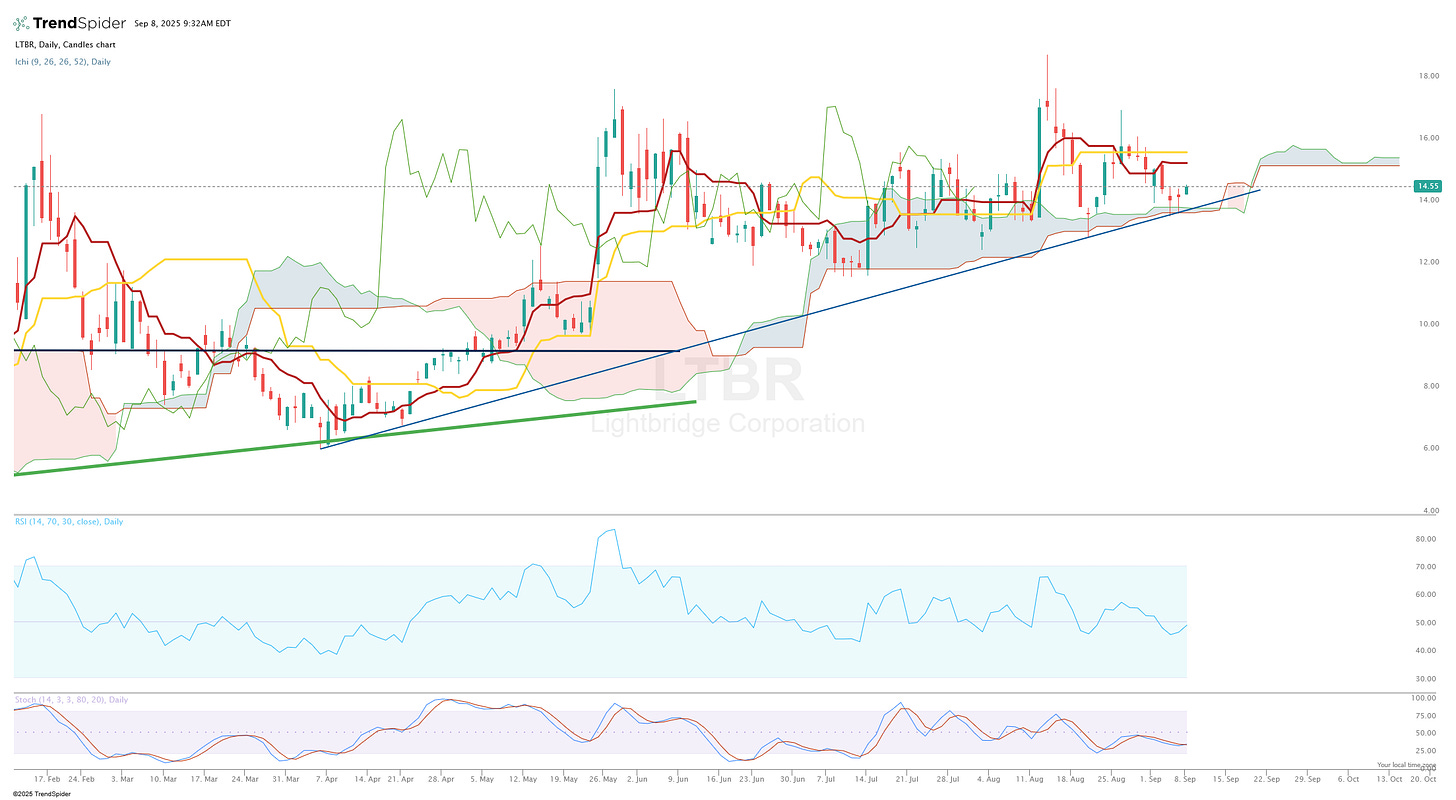
Task: Click the 18.00 price axis label
Action: tap(1428, 76)
